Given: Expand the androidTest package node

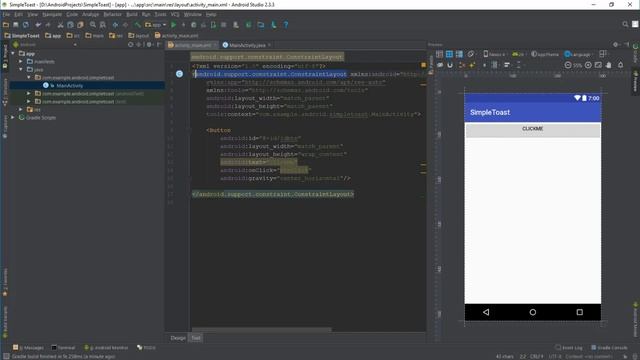Looking at the screenshot, I should [x=29, y=93].
